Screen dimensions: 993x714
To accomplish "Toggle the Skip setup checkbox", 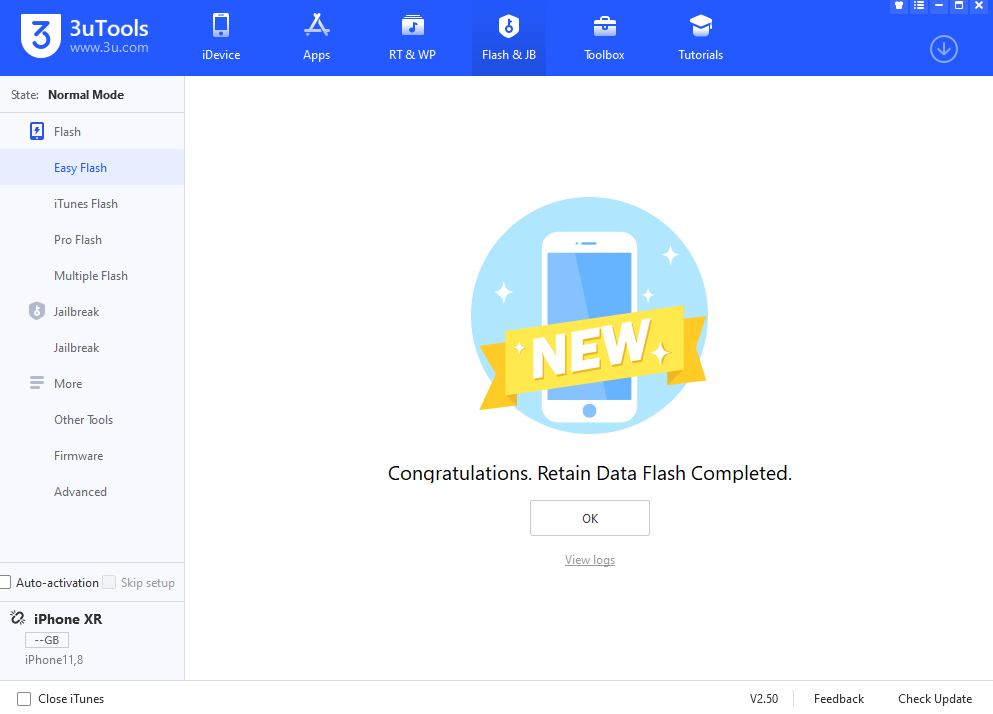I will click(x=110, y=583).
